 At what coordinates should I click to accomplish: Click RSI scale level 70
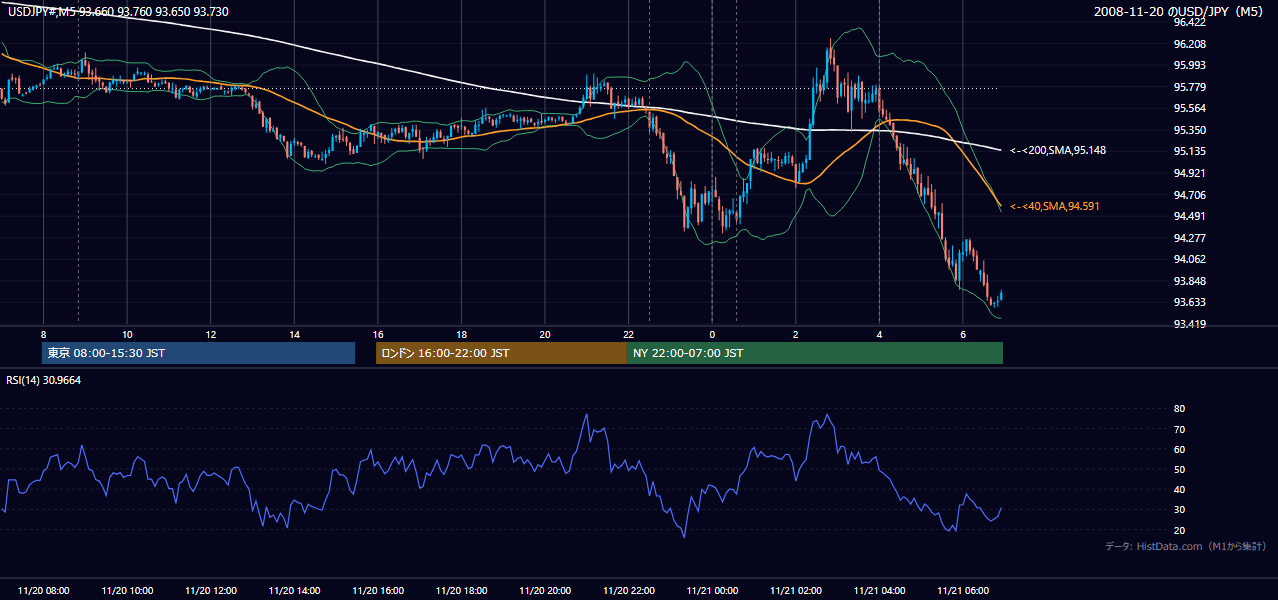point(1179,429)
